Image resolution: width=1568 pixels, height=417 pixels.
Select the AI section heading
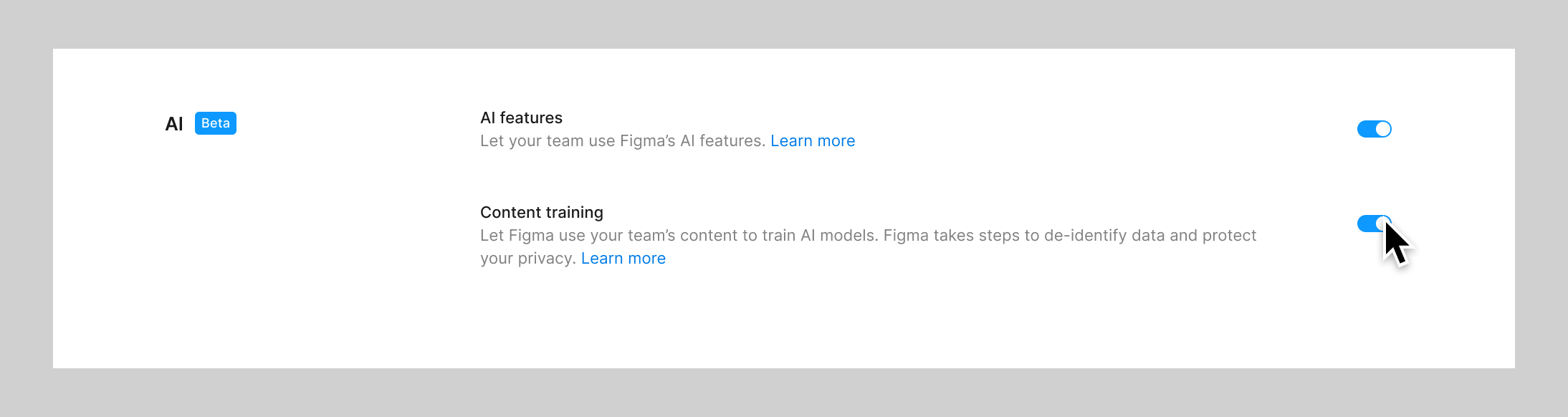174,124
